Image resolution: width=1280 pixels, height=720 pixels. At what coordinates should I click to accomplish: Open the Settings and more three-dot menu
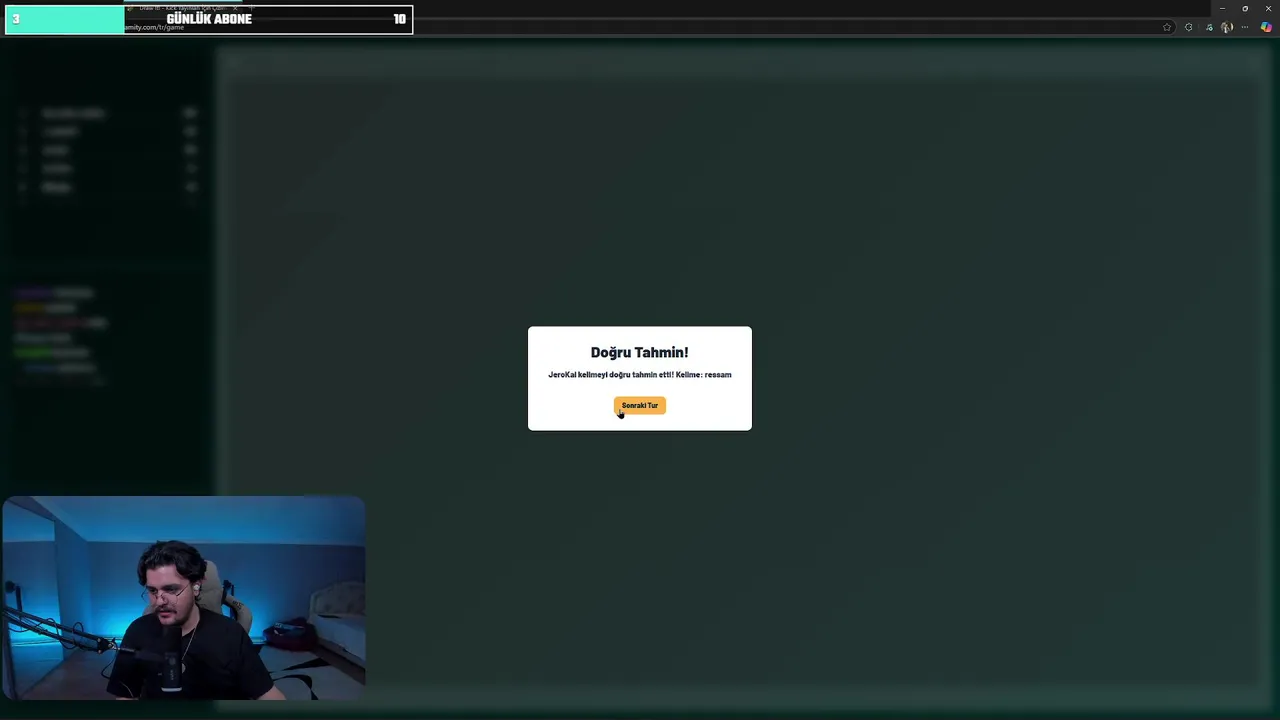tap(1245, 27)
